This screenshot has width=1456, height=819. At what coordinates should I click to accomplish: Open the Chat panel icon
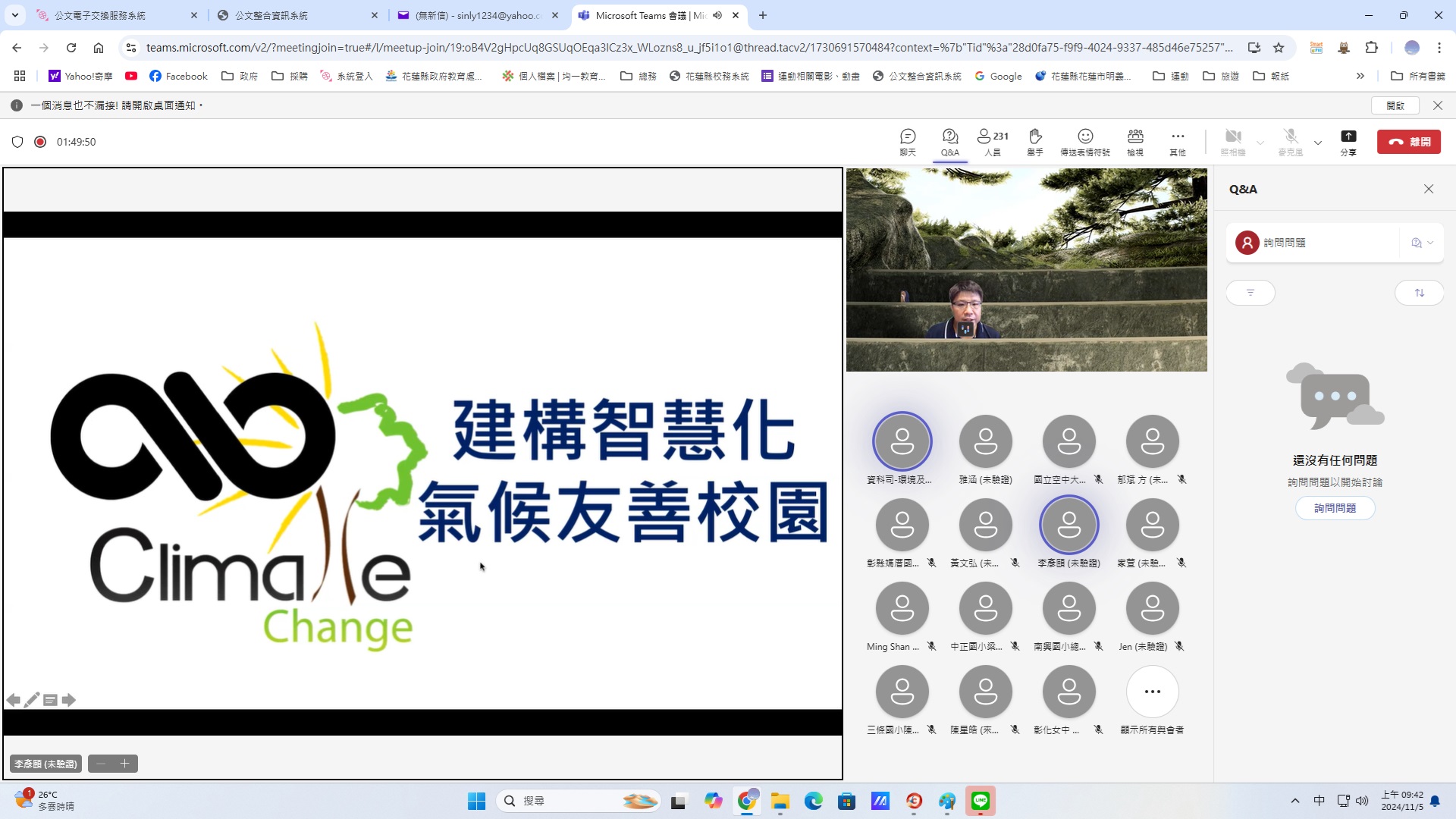pyautogui.click(x=908, y=141)
